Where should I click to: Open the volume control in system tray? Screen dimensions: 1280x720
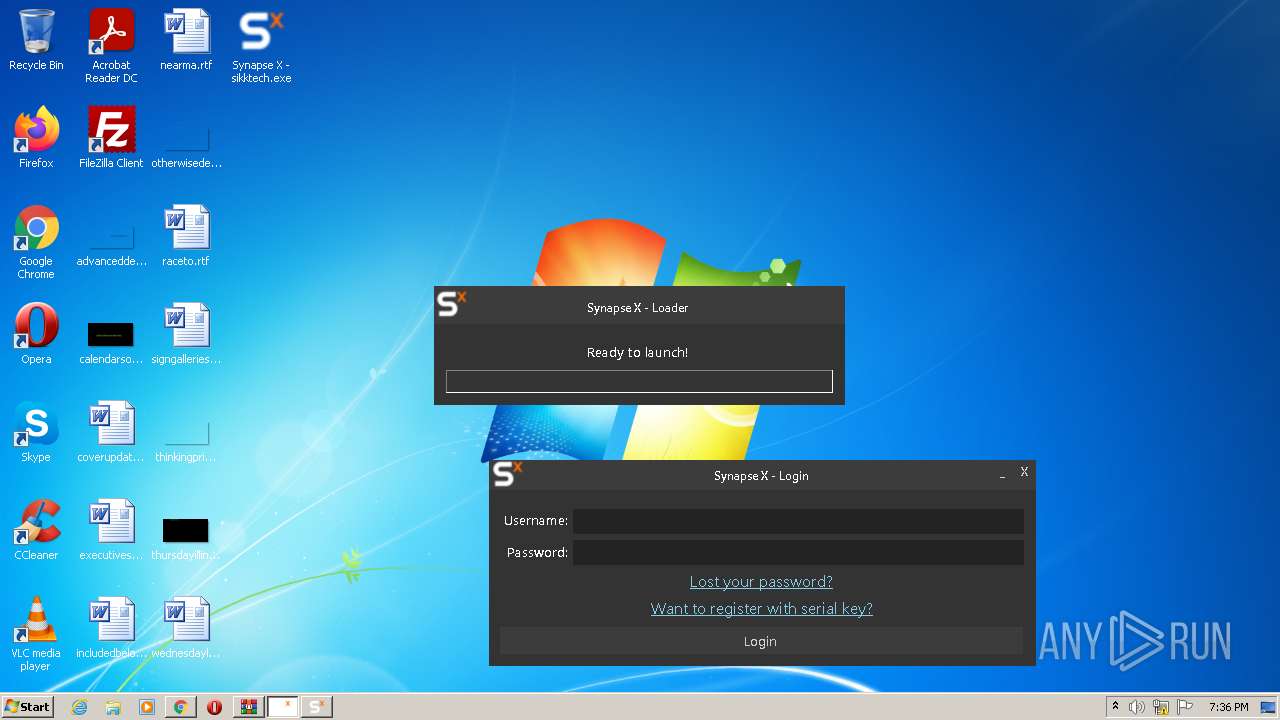(1137, 707)
